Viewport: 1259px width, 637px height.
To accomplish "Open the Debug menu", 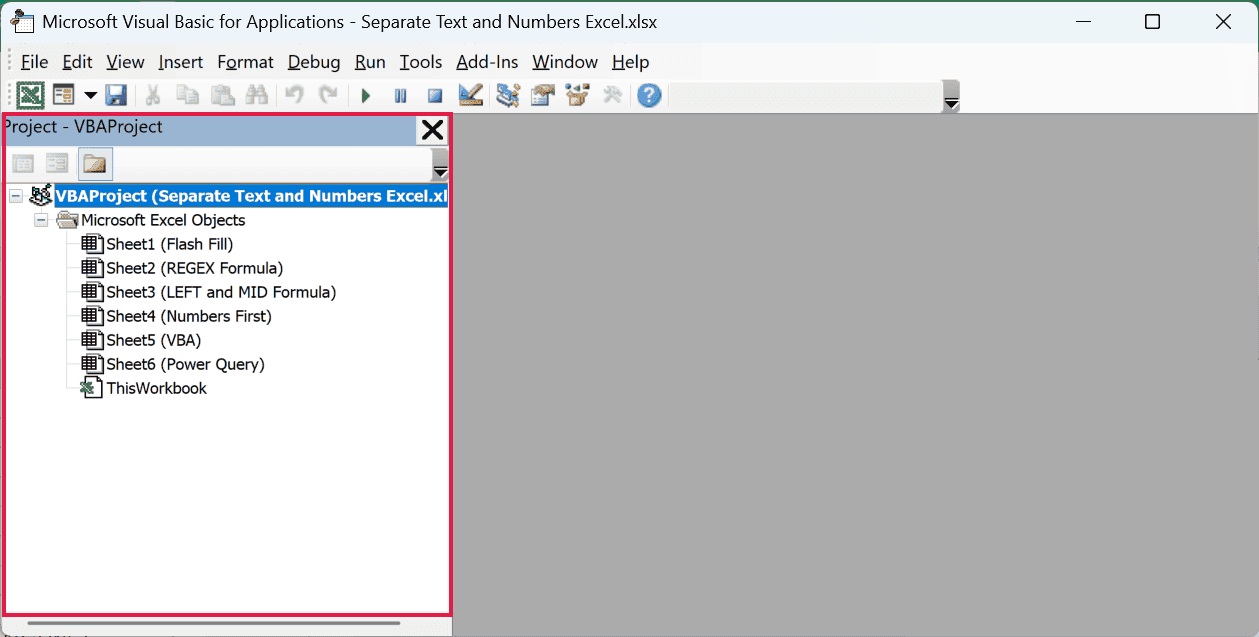I will 314,62.
